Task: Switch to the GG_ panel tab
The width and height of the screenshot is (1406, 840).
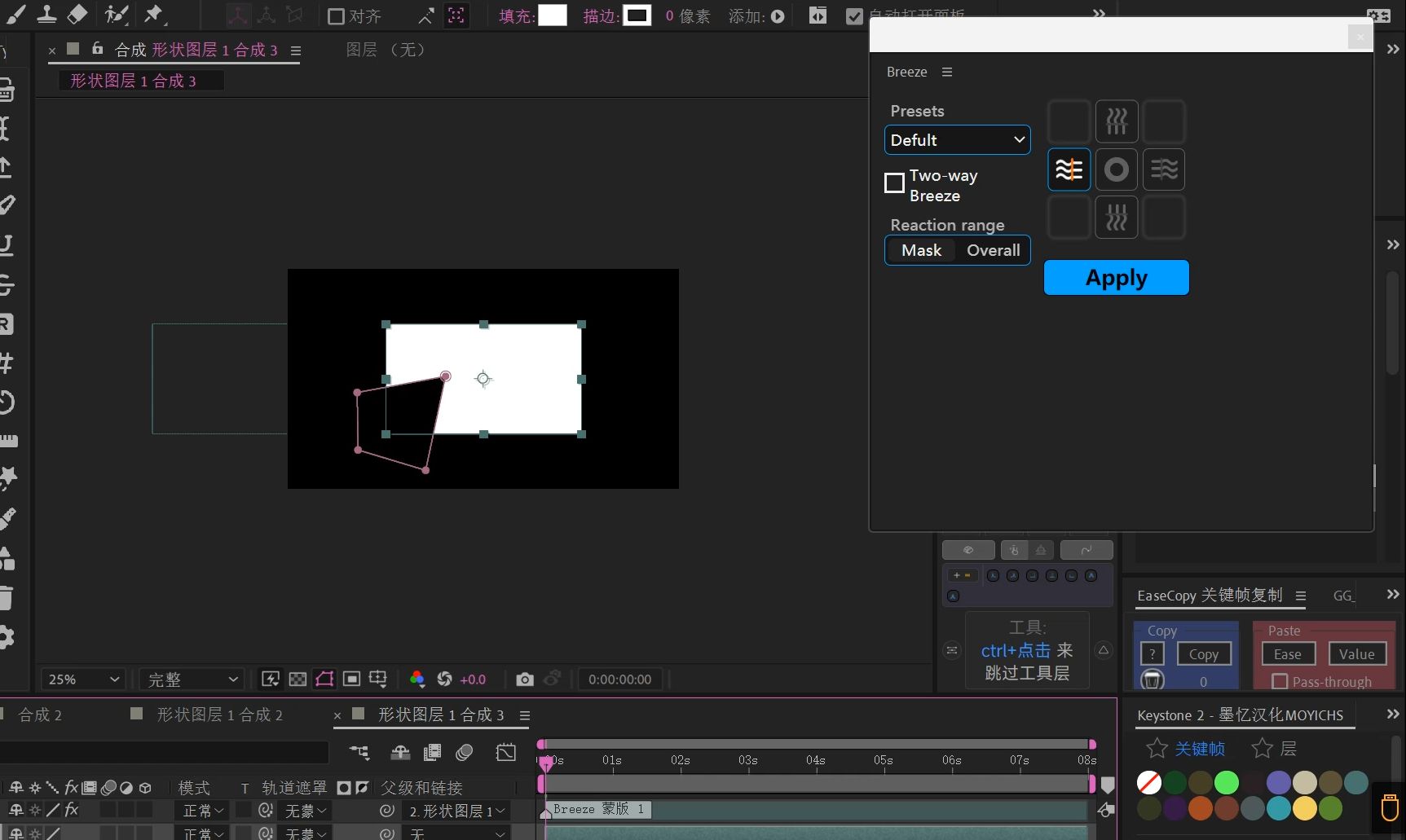Action: tap(1343, 596)
